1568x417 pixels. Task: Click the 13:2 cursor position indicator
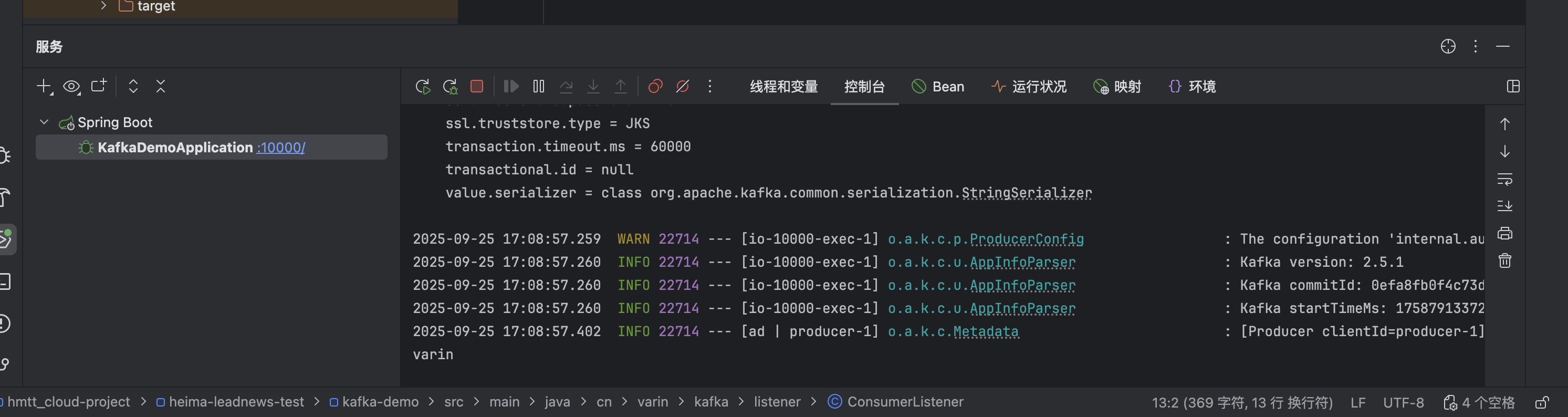[1242, 402]
